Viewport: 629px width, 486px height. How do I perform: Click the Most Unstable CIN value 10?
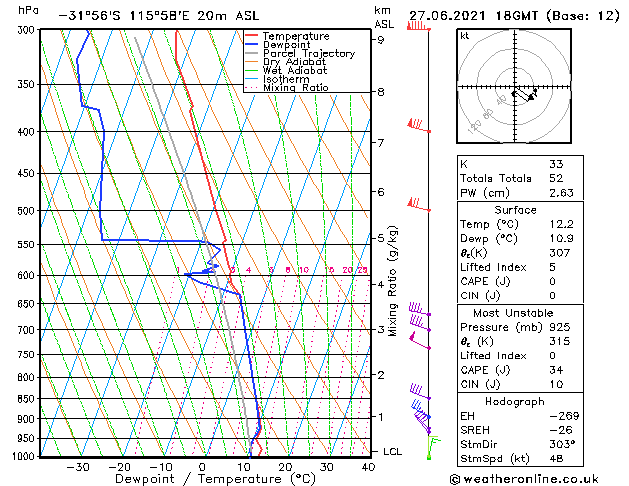point(556,384)
